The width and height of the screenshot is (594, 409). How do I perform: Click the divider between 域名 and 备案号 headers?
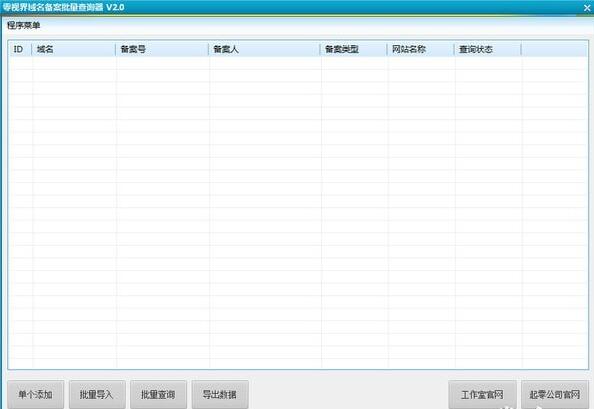click(116, 49)
